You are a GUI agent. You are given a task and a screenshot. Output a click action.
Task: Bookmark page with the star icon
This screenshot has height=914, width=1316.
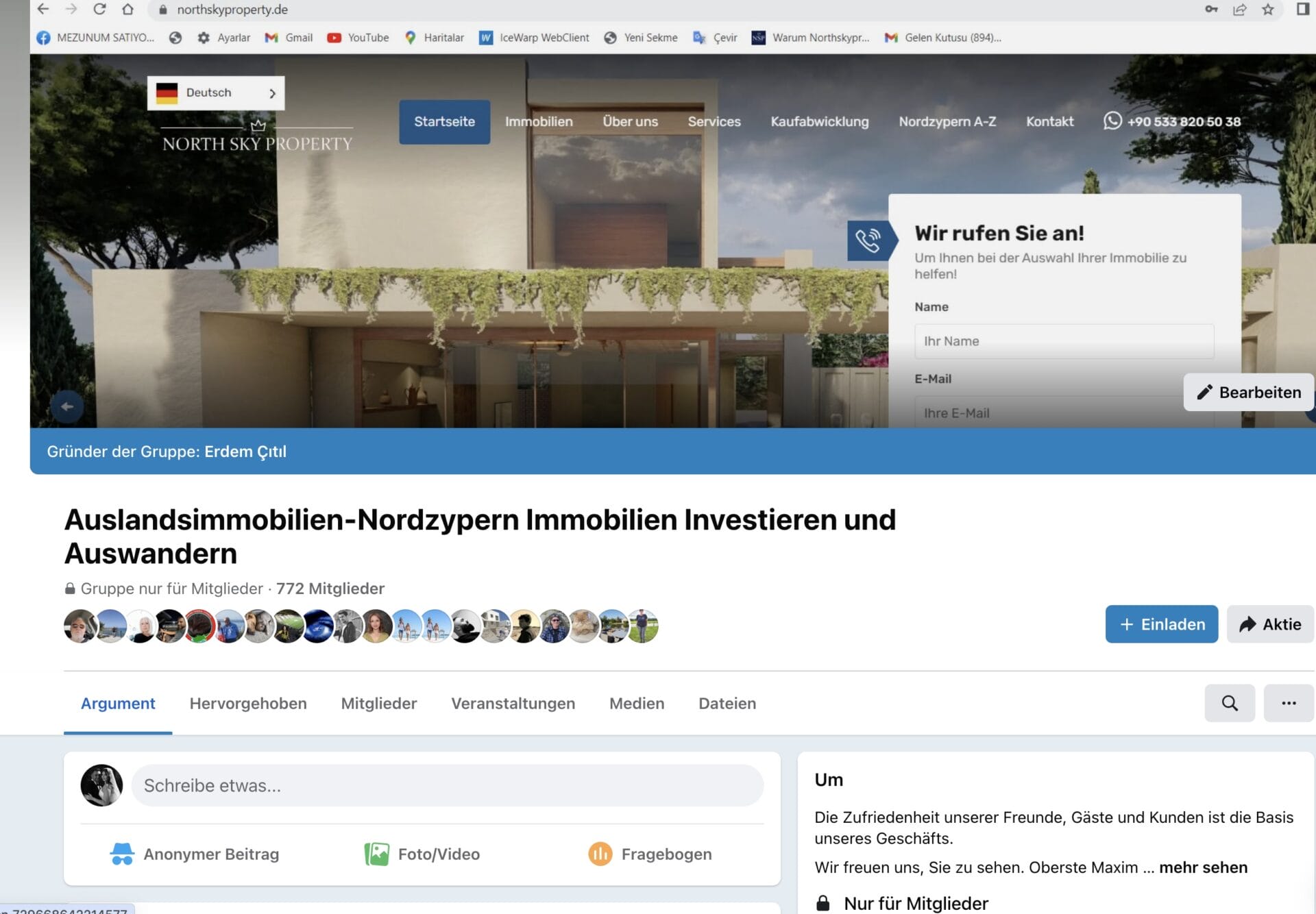coord(1267,10)
